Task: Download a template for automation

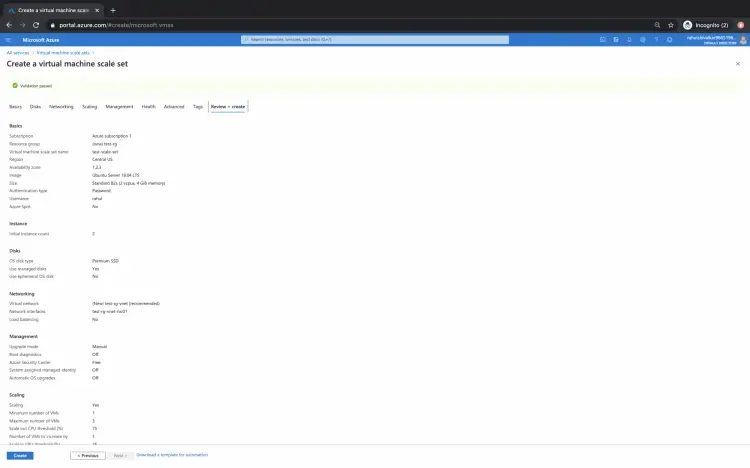Action: pos(172,455)
